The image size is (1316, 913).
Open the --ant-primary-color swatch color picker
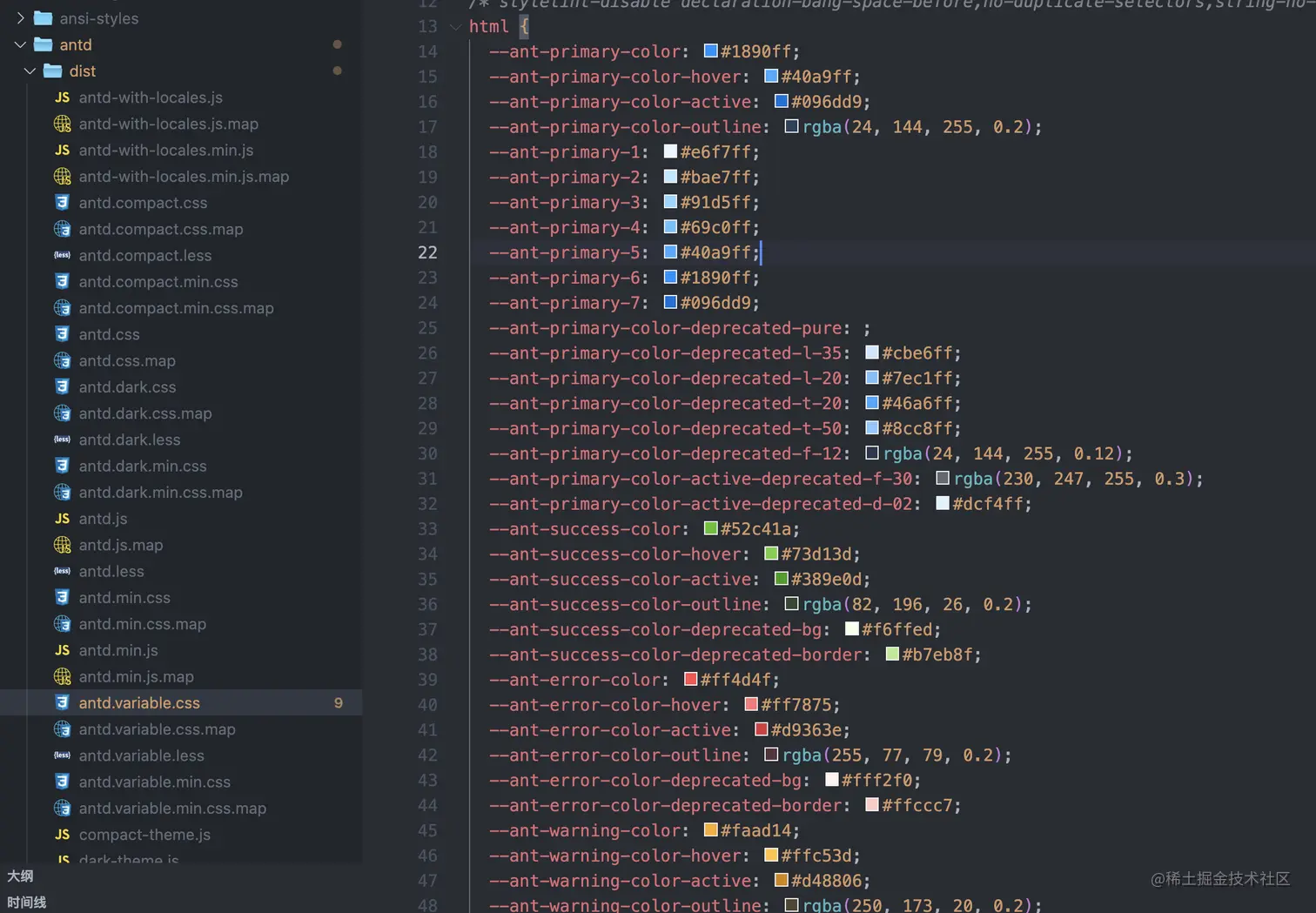pos(710,51)
